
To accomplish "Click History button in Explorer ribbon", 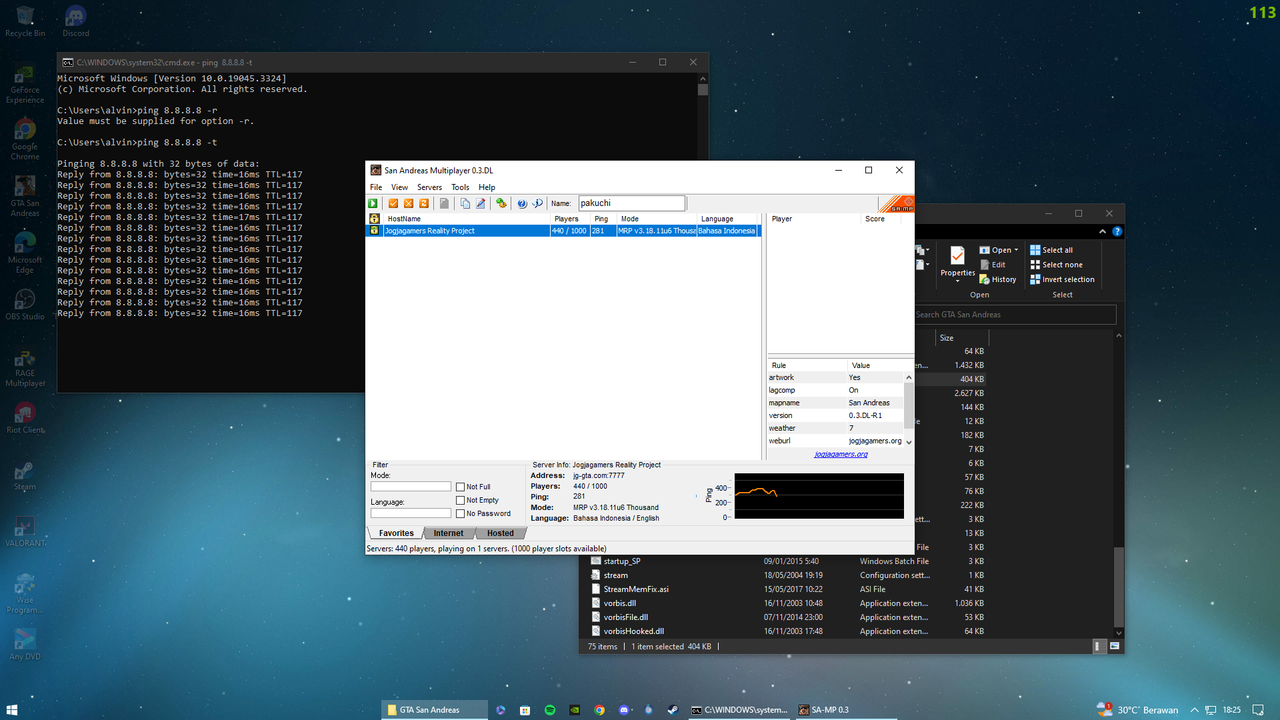I will point(997,279).
